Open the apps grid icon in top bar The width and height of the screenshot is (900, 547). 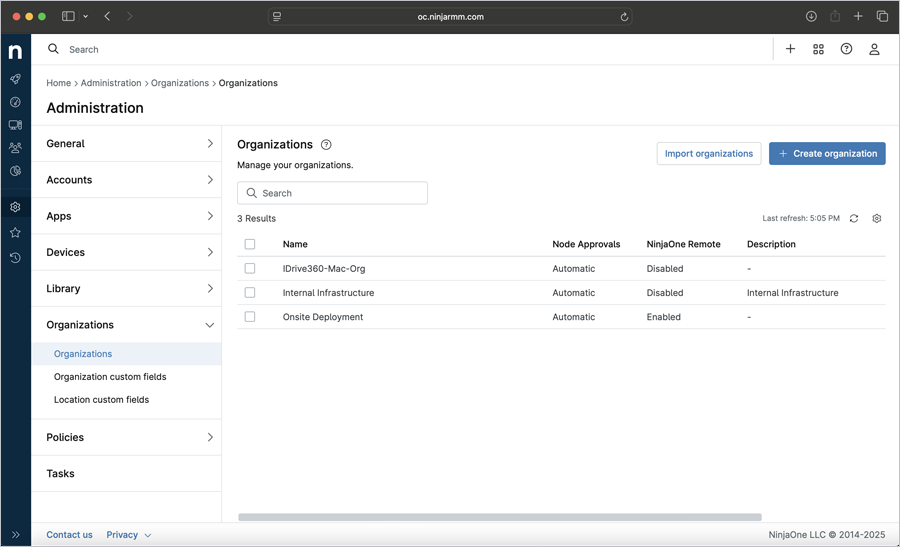(x=818, y=49)
